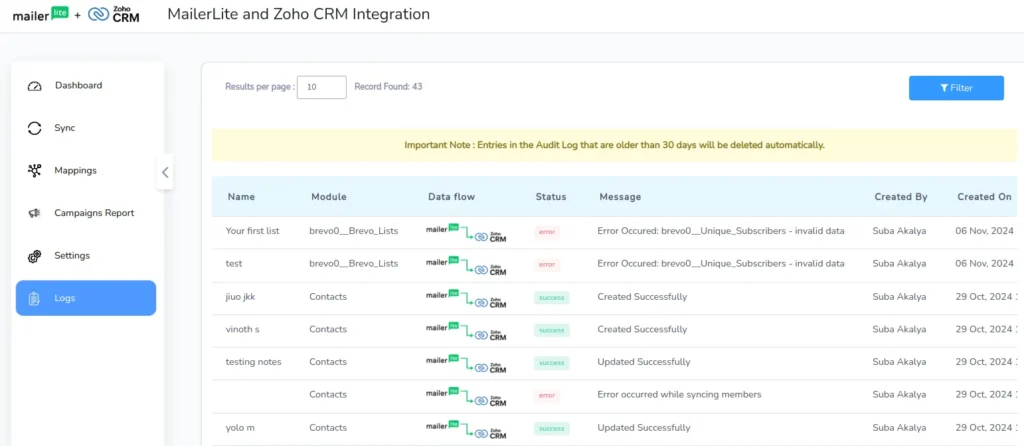Sort by the Status column header
This screenshot has width=1024, height=446.
pos(551,197)
